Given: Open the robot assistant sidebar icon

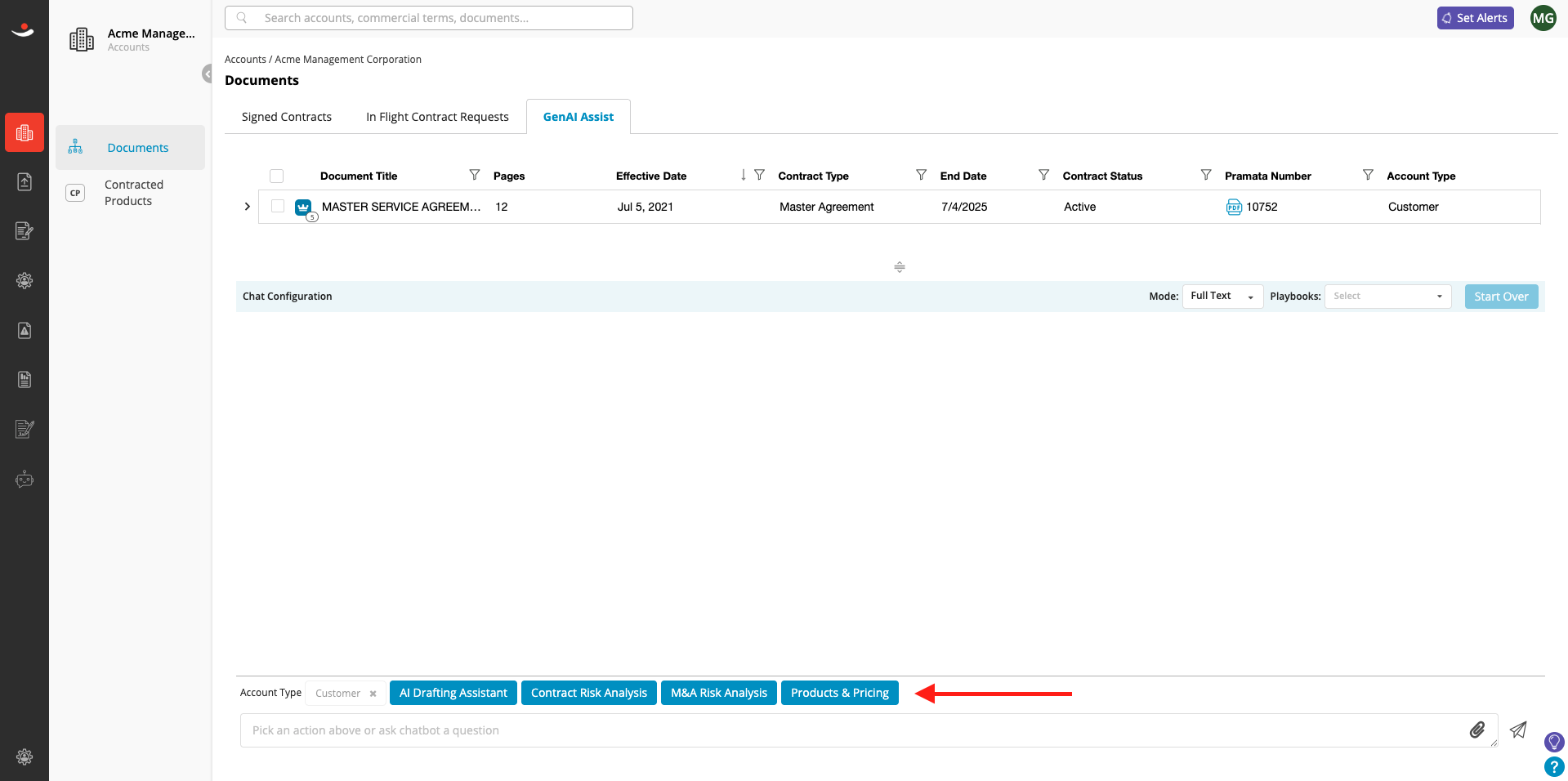Looking at the screenshot, I should (x=25, y=479).
